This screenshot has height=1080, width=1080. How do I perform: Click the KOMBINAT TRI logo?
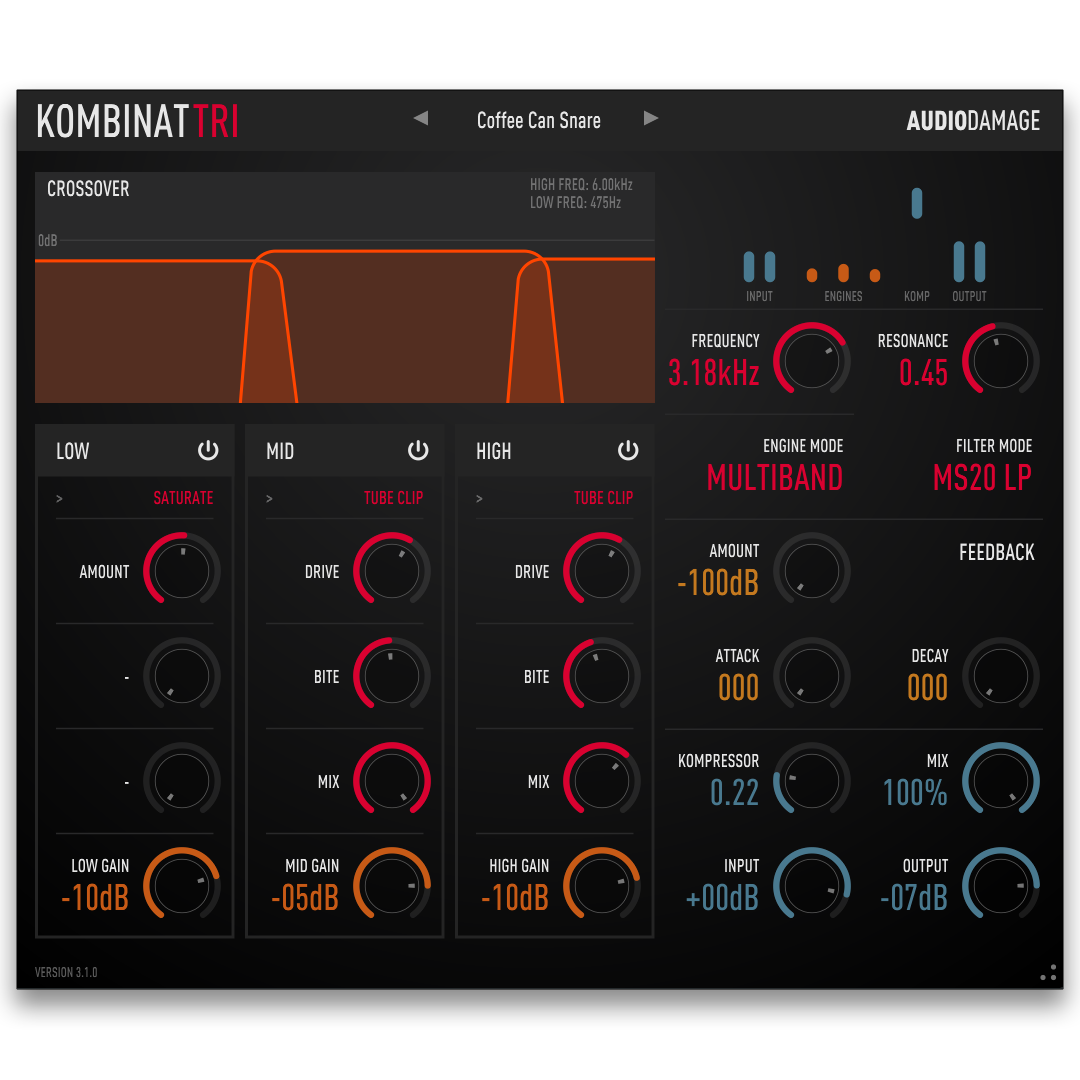137,119
